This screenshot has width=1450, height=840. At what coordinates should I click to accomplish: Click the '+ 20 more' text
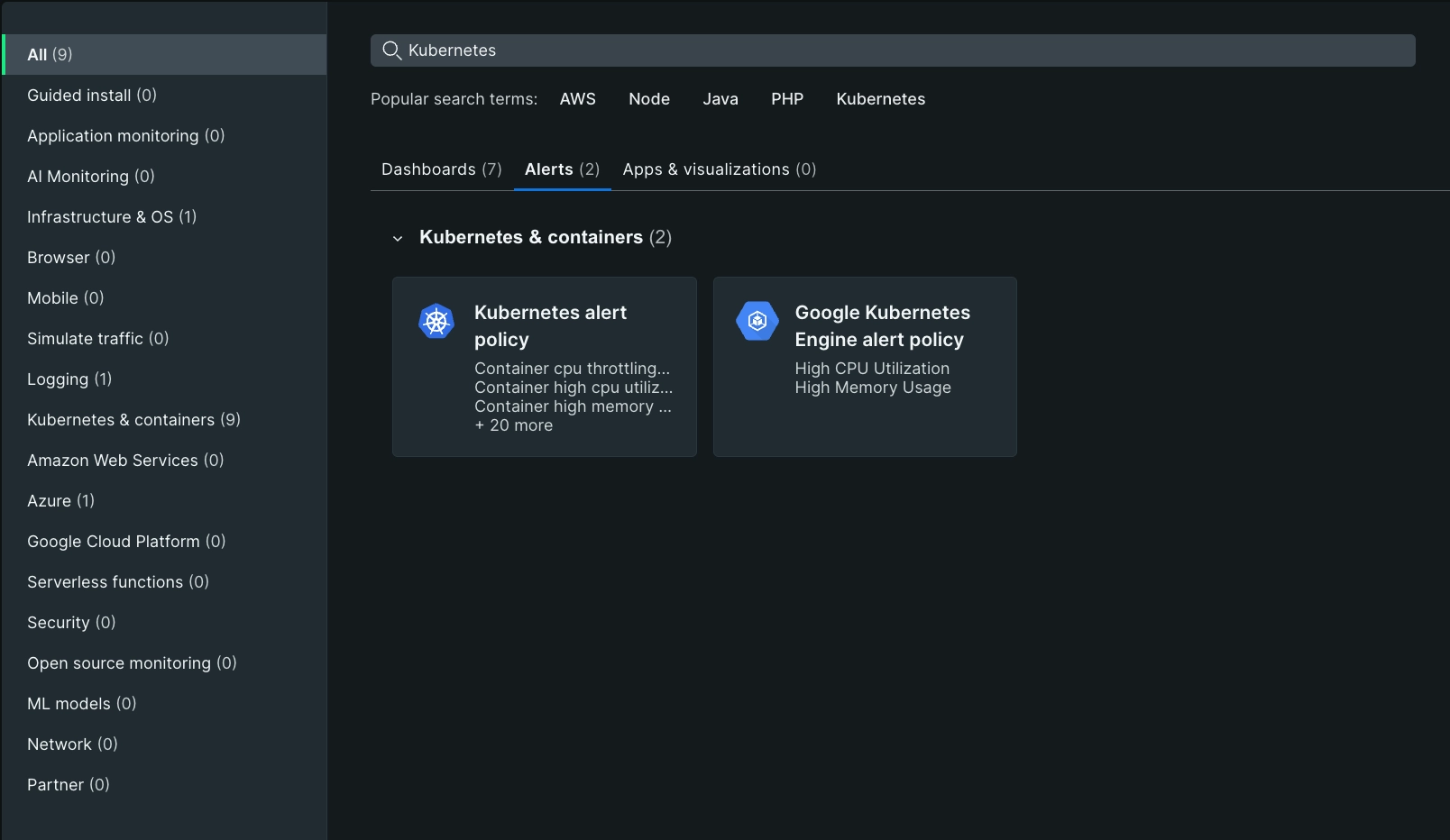click(514, 425)
